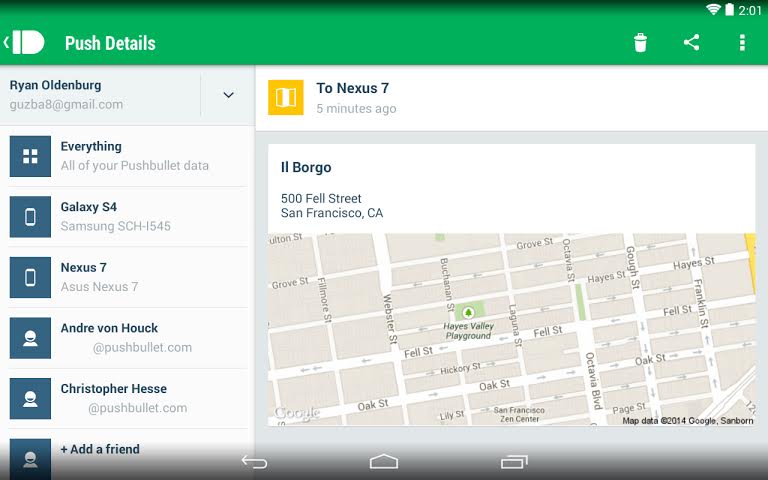Select the Galaxy S4 device icon
The width and height of the screenshot is (768, 480).
click(30, 217)
